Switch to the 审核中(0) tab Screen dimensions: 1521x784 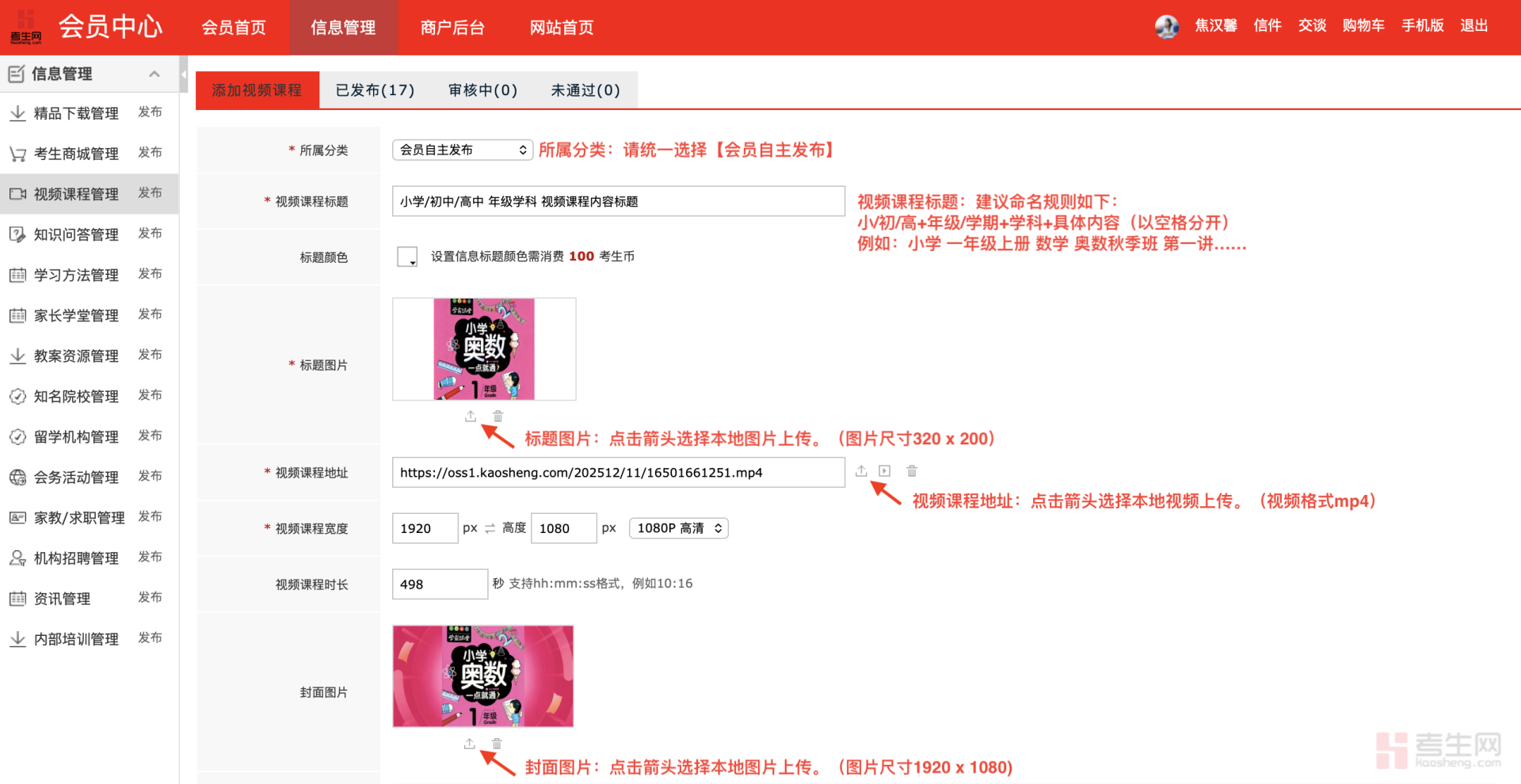tap(482, 90)
